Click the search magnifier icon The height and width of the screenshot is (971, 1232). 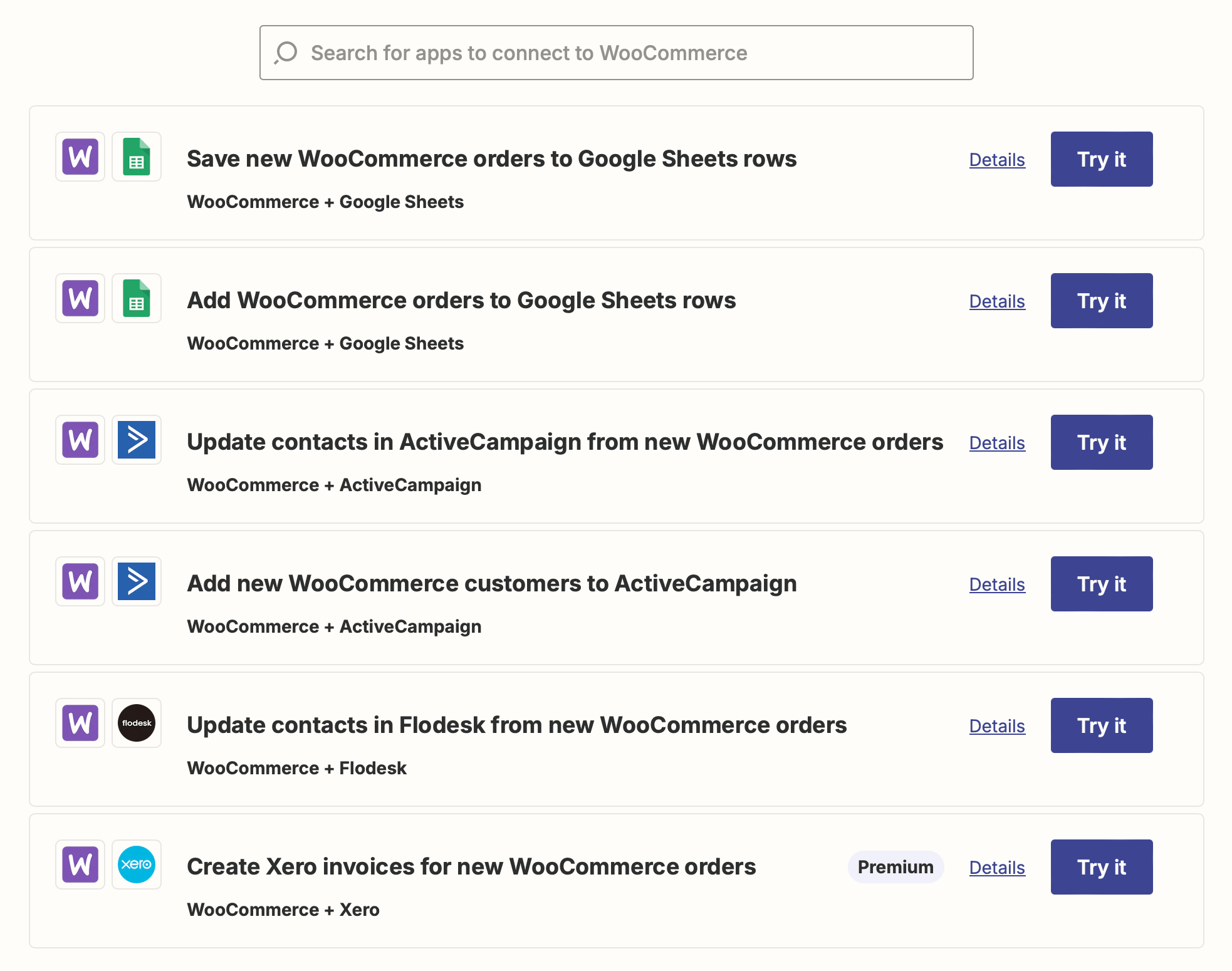pos(286,53)
